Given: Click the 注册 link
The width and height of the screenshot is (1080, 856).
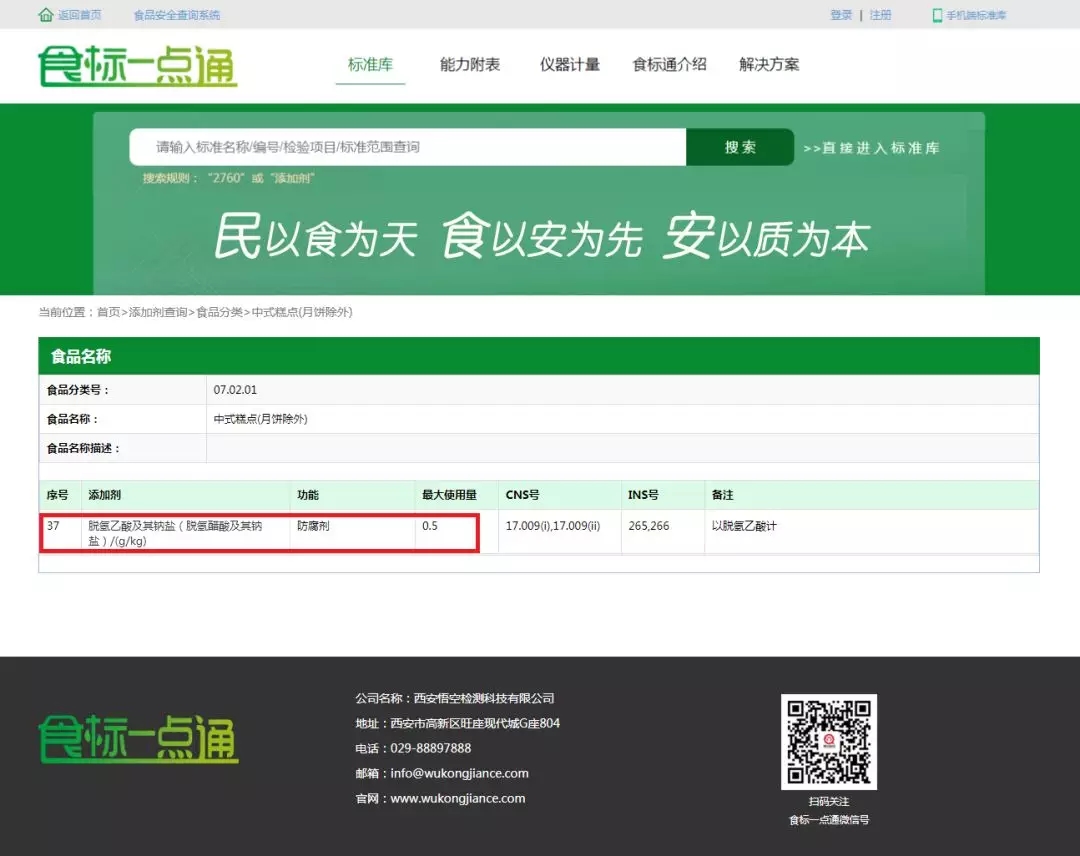Looking at the screenshot, I should (x=880, y=15).
